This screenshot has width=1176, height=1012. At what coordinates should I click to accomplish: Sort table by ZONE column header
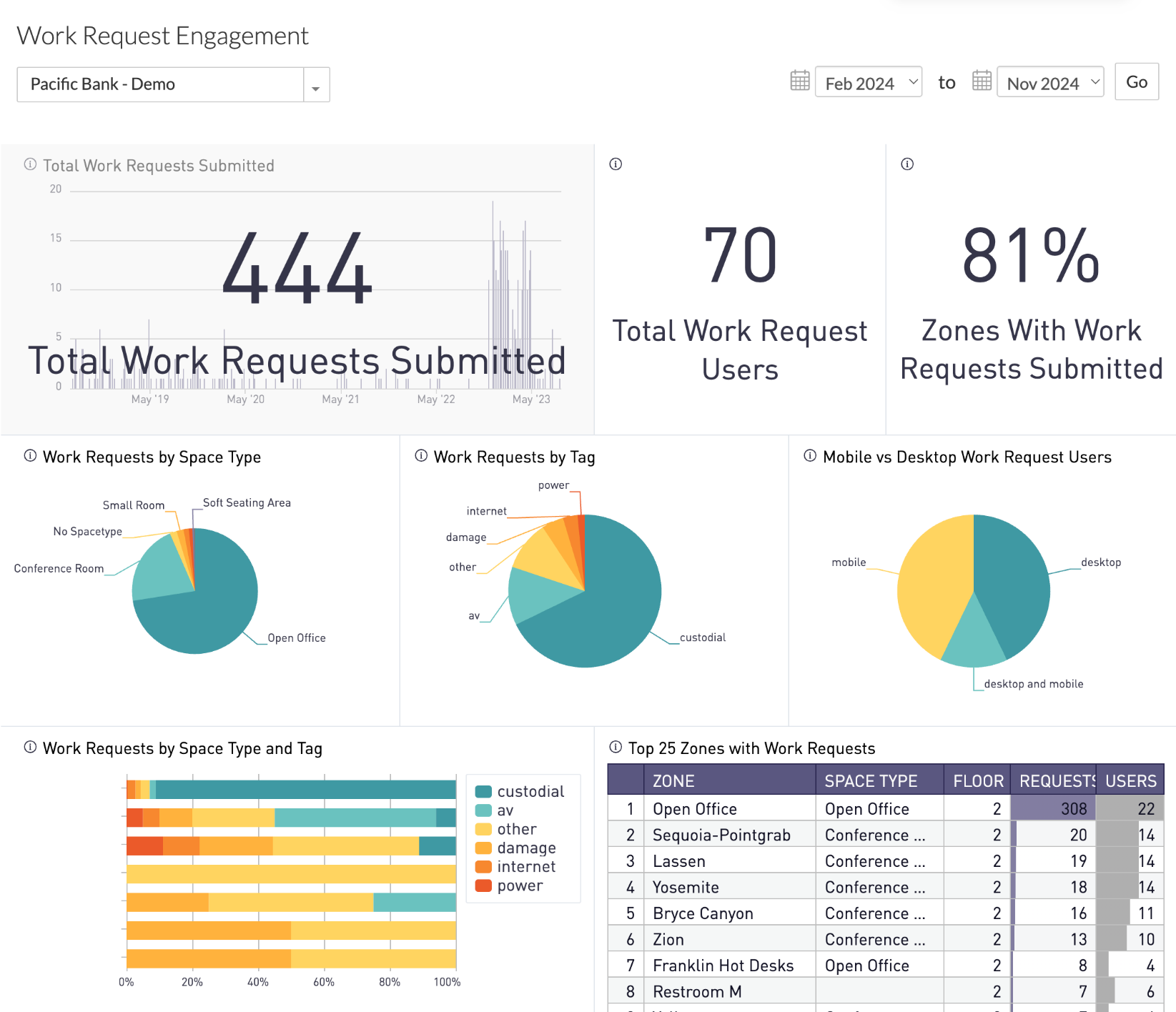[673, 780]
